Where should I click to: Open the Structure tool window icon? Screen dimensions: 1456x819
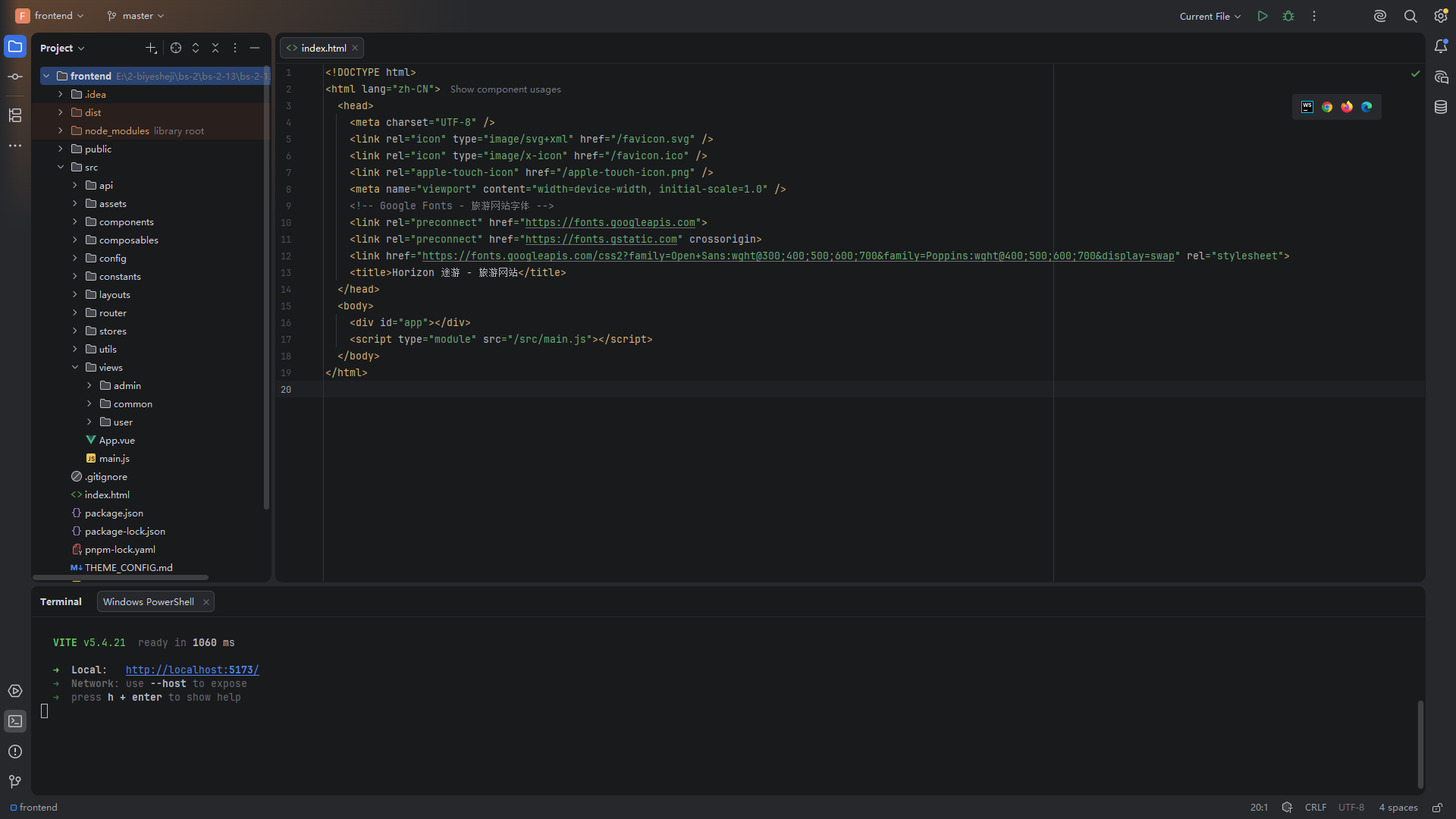tap(15, 115)
